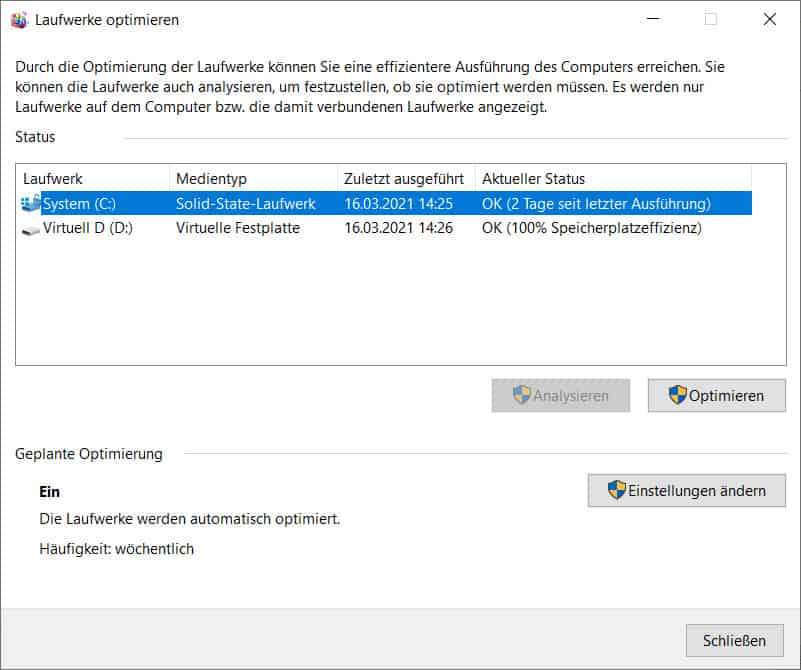Image resolution: width=801 pixels, height=670 pixels.
Task: Click the System (C:) drive icon
Action: click(31, 203)
